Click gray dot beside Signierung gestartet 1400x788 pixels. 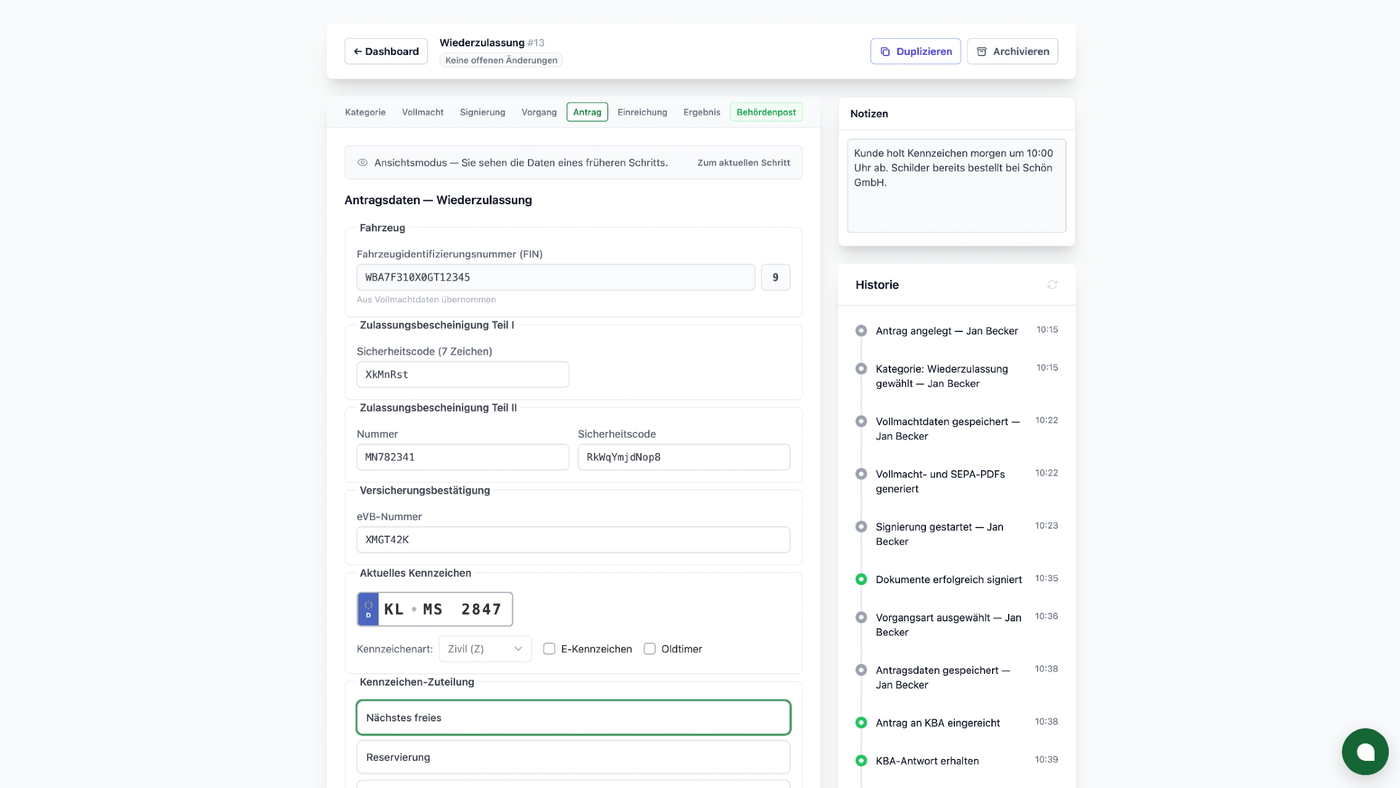click(861, 526)
